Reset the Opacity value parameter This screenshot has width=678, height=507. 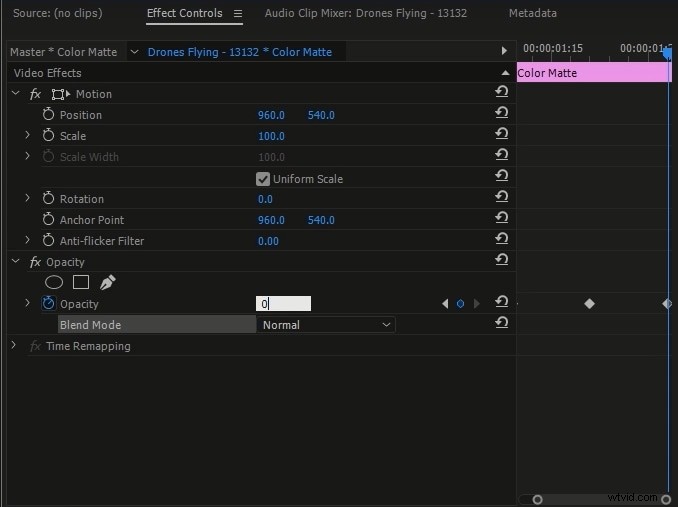pos(502,302)
